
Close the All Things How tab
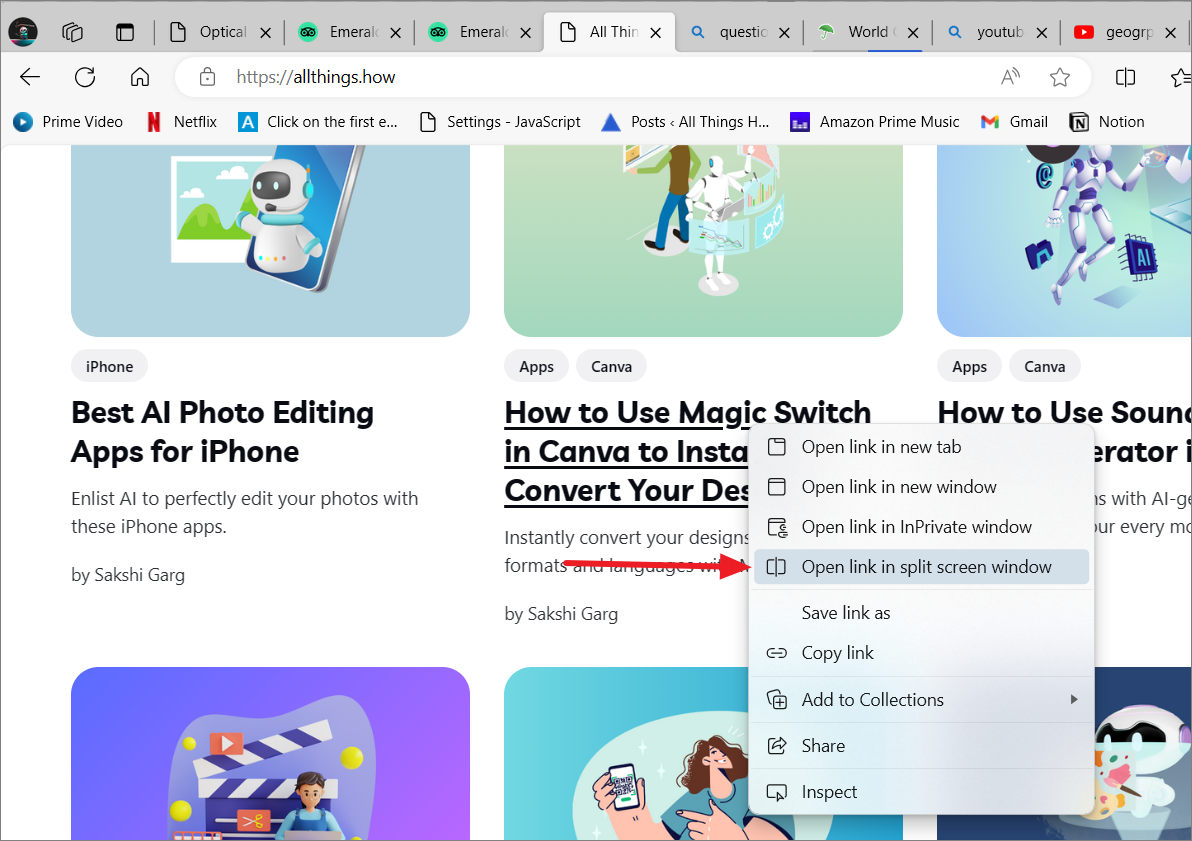click(x=655, y=33)
